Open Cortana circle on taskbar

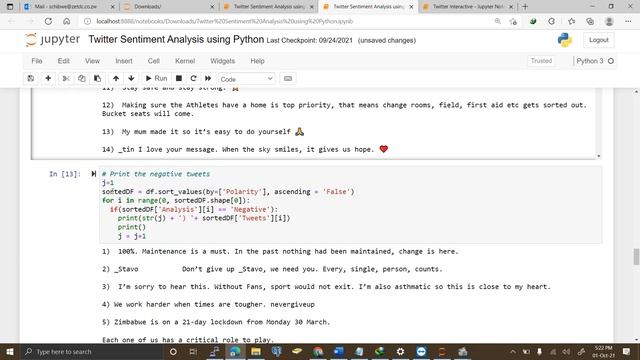173,351
